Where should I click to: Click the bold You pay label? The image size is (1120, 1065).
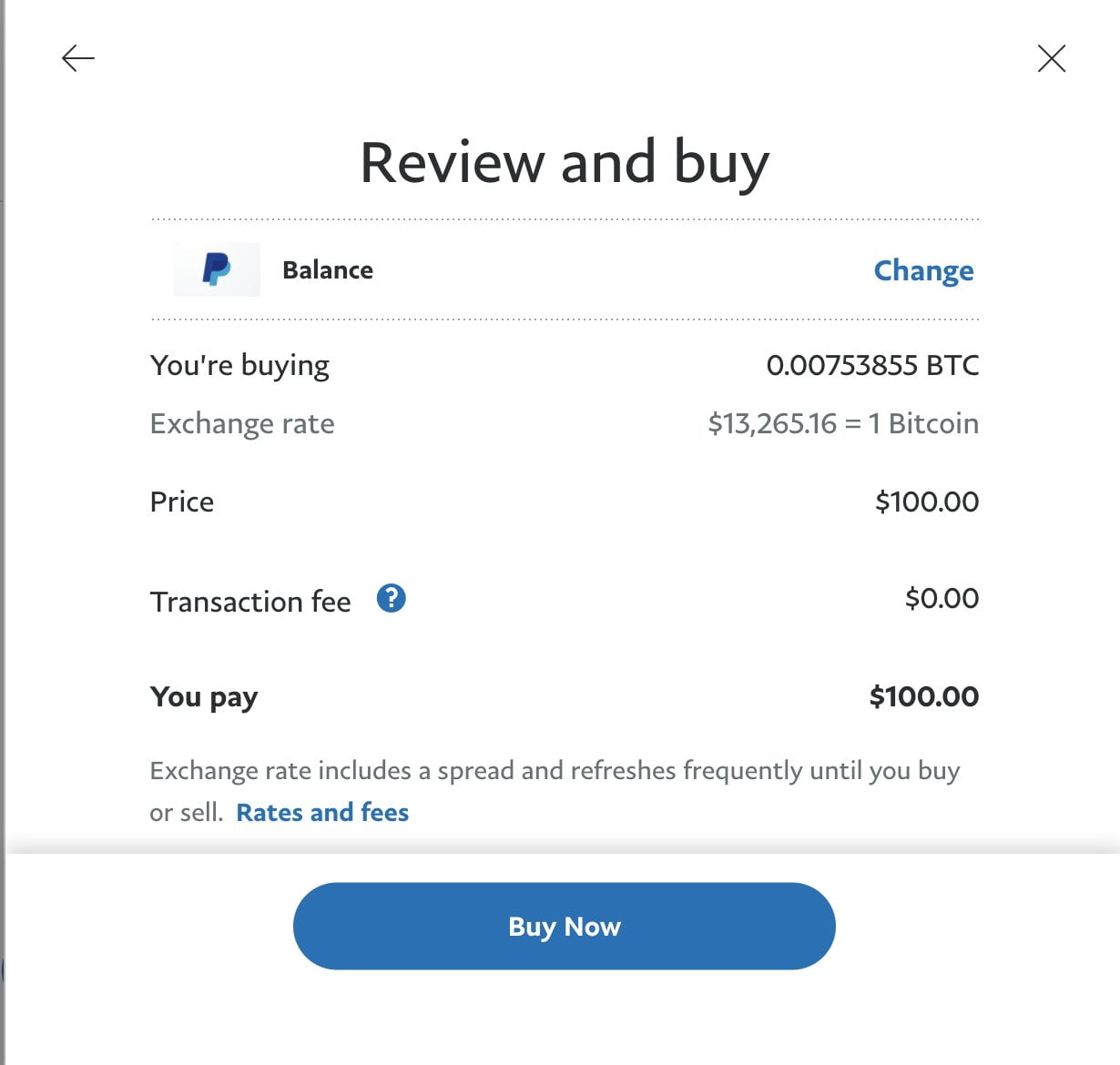click(204, 697)
